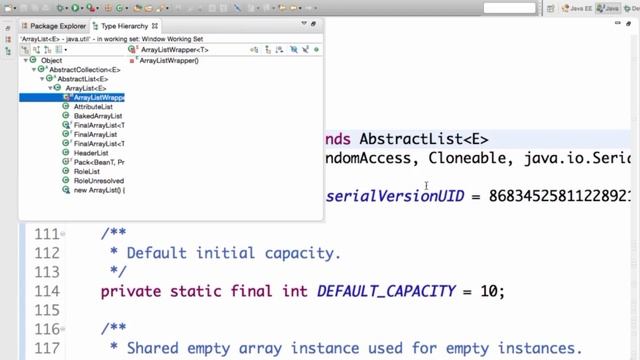
Task: Fold the comment at line 111
Action: click(63, 234)
